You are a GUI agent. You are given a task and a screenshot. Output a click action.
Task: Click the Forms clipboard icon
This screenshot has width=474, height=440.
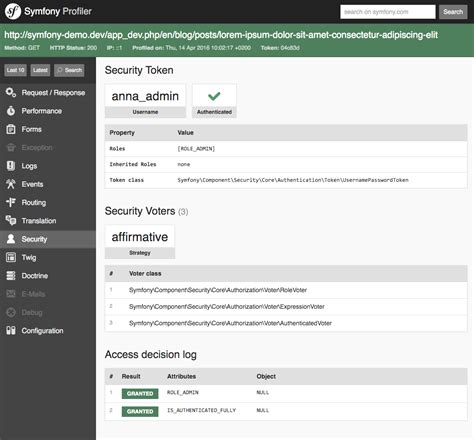point(11,129)
